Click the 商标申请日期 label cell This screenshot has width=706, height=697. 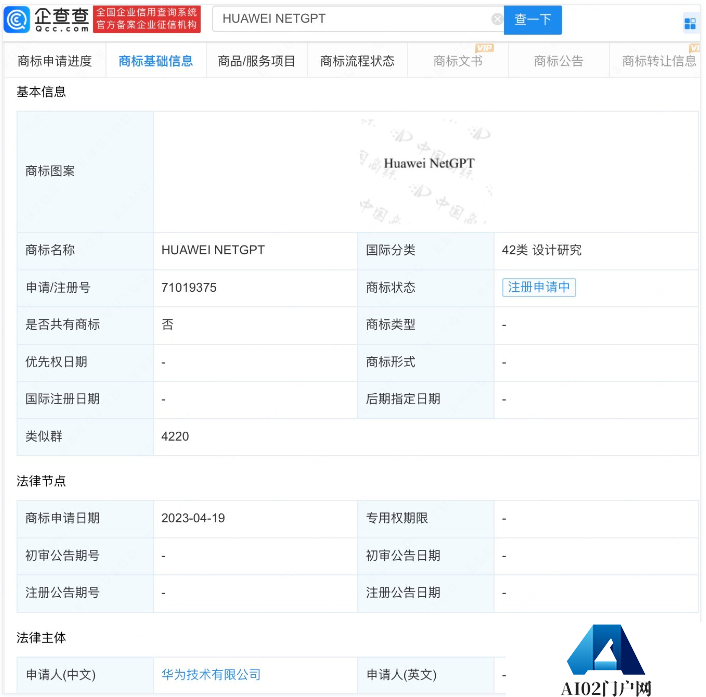(x=85, y=518)
